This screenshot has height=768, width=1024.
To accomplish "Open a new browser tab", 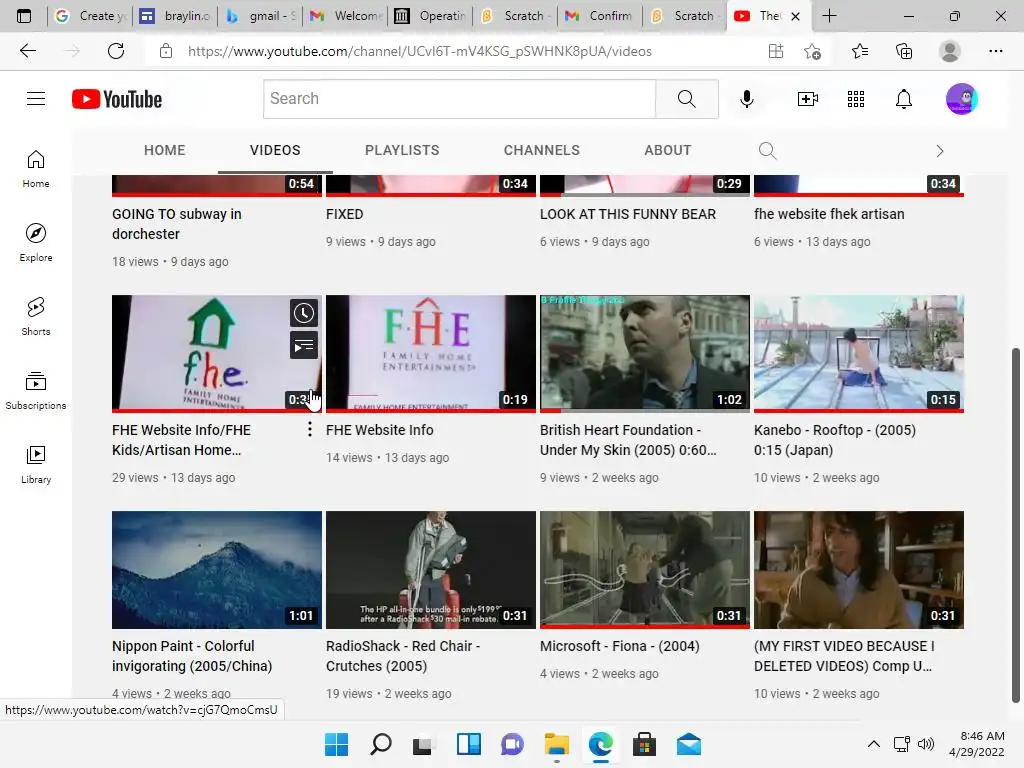I will pos(829,16).
